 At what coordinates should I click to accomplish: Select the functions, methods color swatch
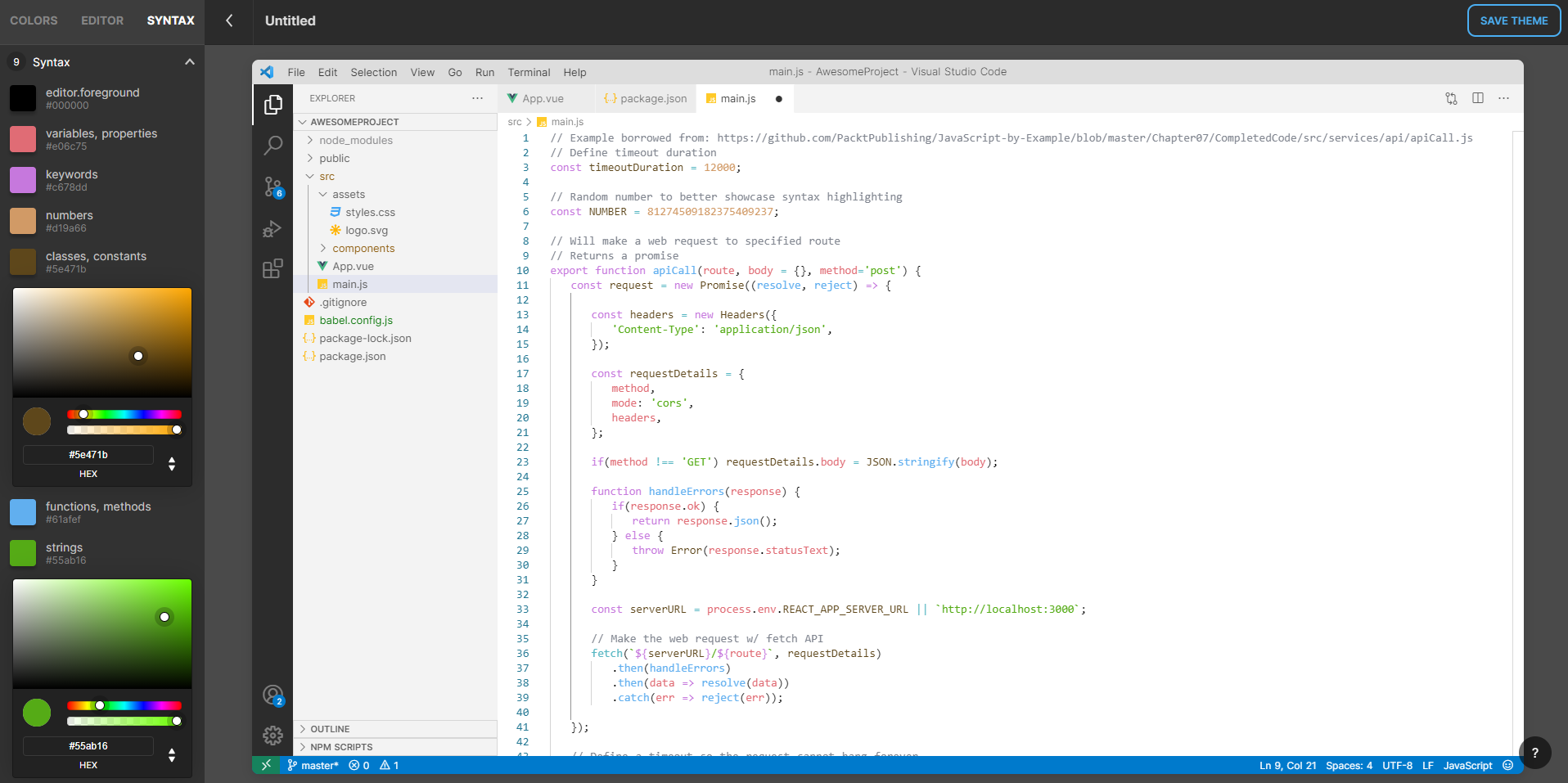23,512
